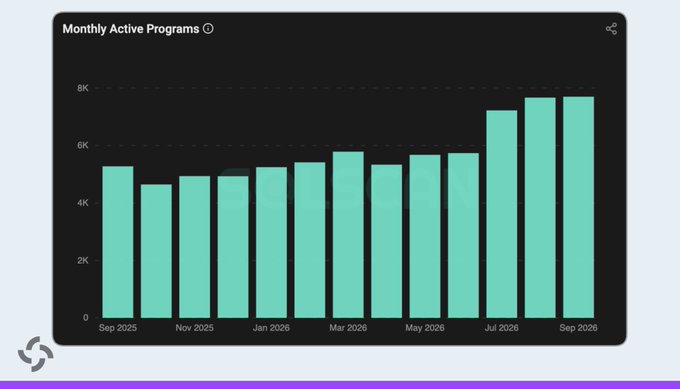Image resolution: width=680 pixels, height=389 pixels.
Task: Select the Mar 2026 bar
Action: click(348, 235)
